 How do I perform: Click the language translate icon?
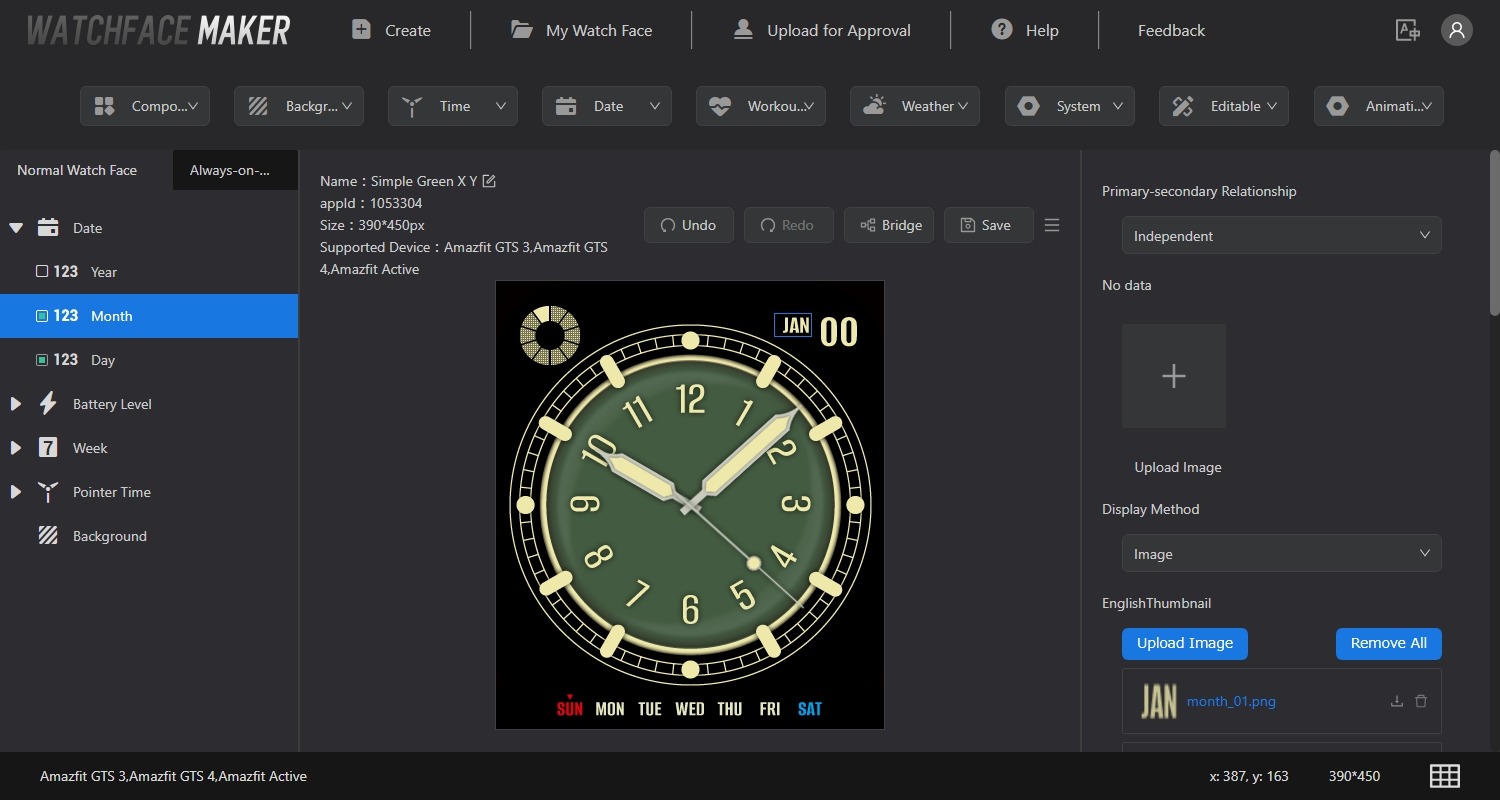tap(1407, 30)
